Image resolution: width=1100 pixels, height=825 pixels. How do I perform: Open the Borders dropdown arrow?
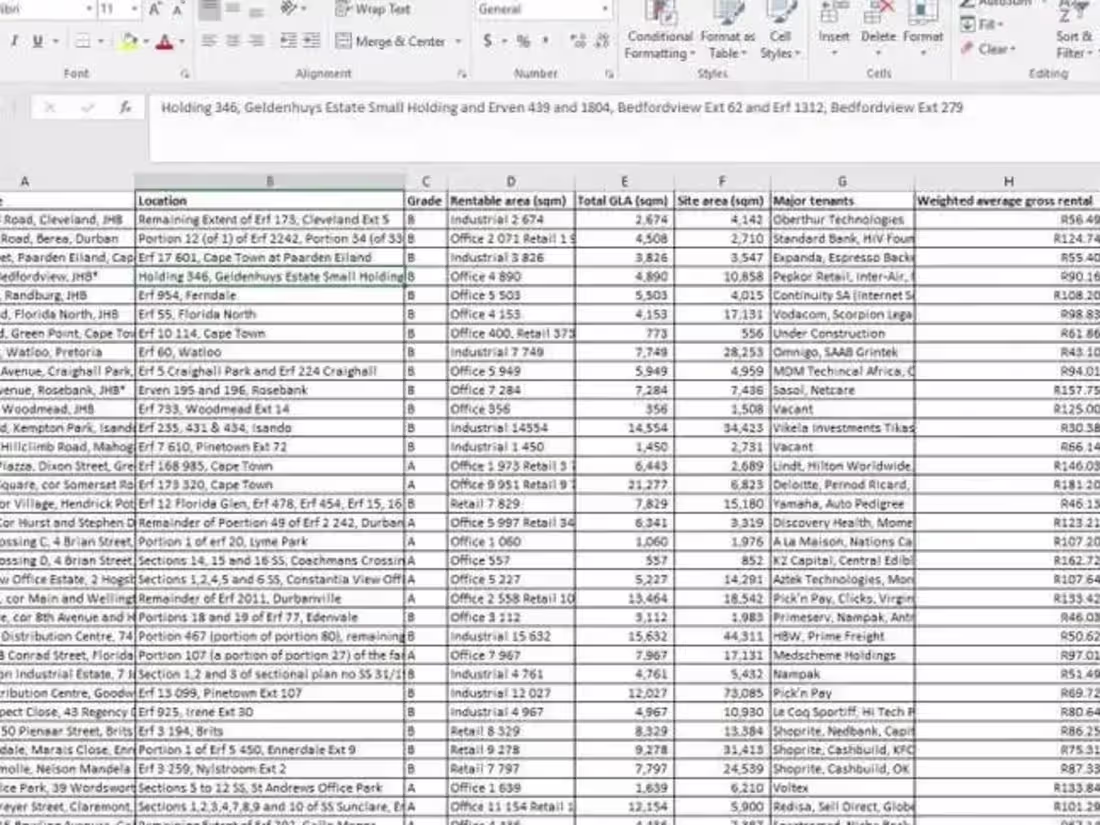coord(101,41)
